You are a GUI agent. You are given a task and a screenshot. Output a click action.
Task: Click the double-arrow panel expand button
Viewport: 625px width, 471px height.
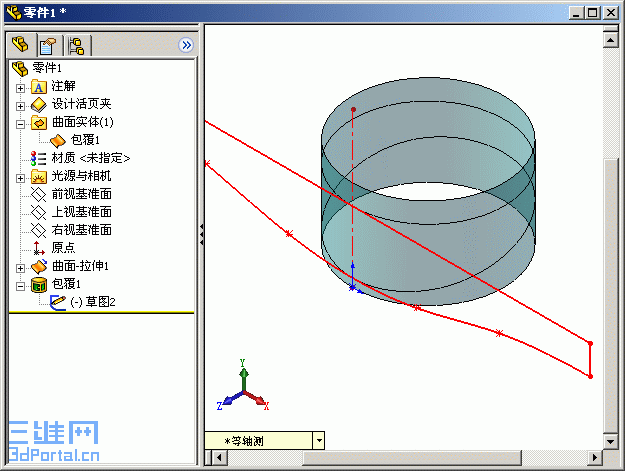[x=186, y=45]
